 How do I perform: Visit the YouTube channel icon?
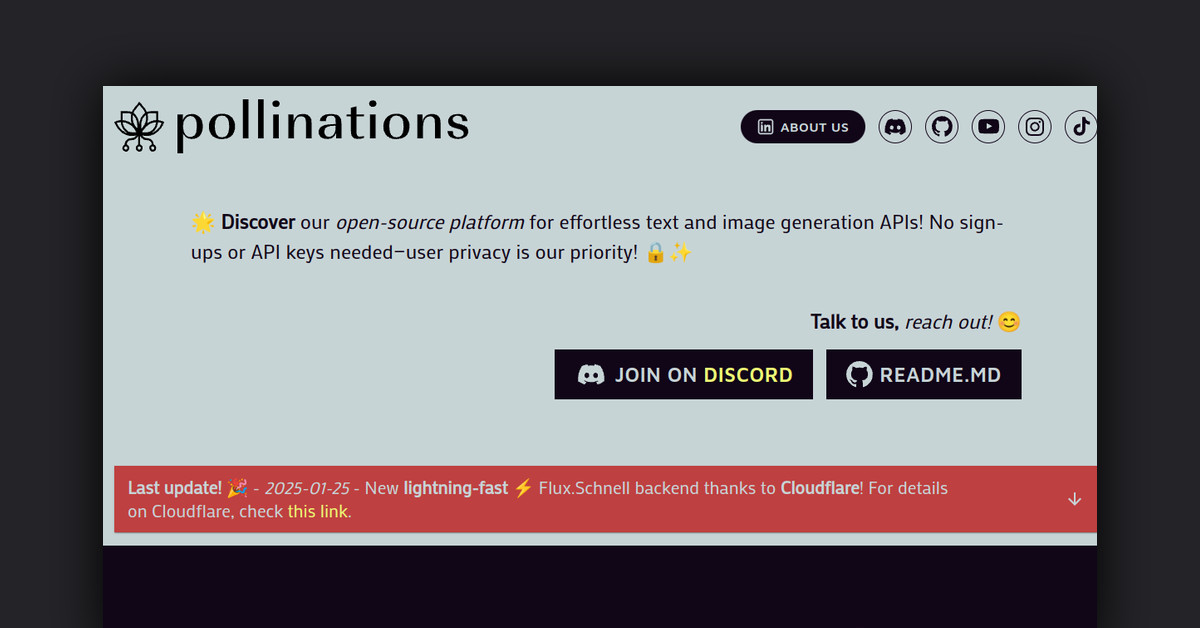tap(988, 127)
